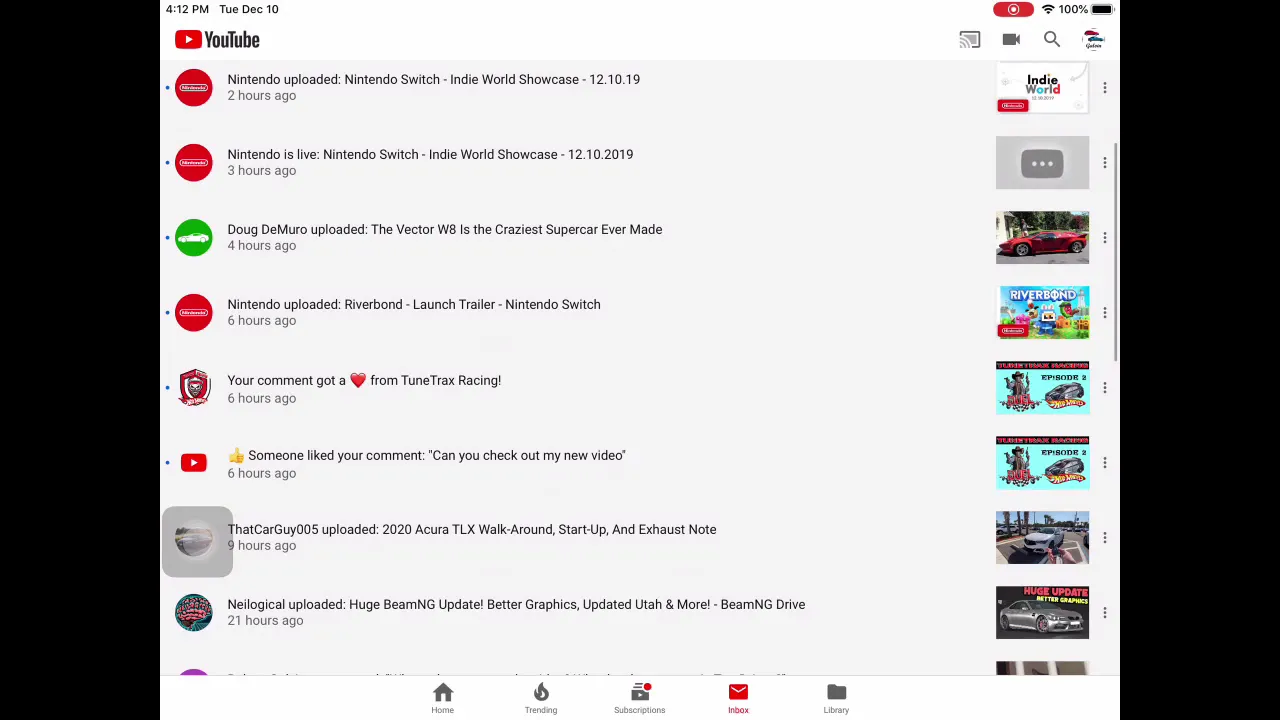Screen dimensions: 1280x720
Task: Tap the red screen recording indicator
Action: point(1013,9)
